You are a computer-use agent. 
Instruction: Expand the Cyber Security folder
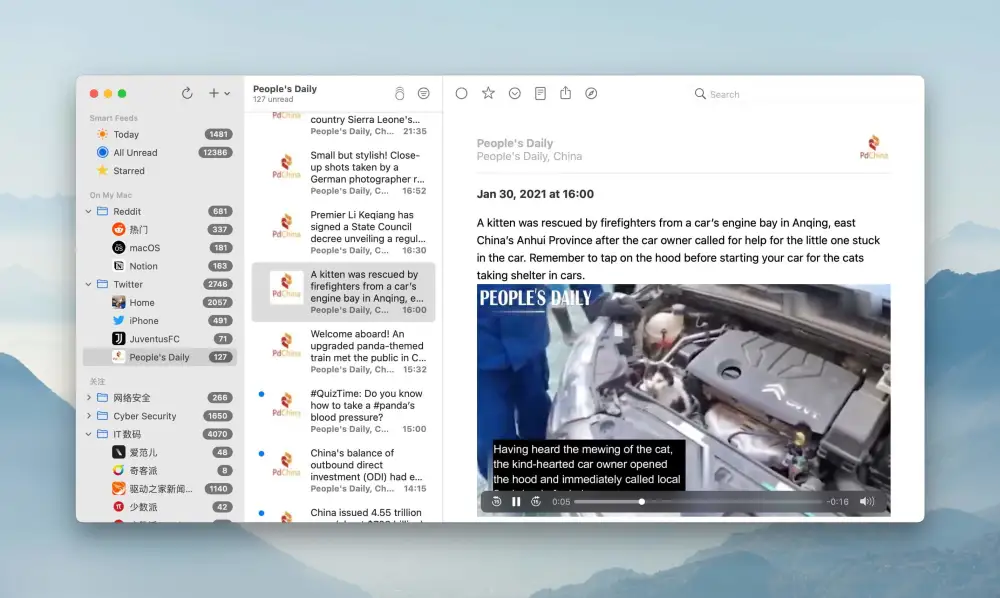(x=89, y=416)
